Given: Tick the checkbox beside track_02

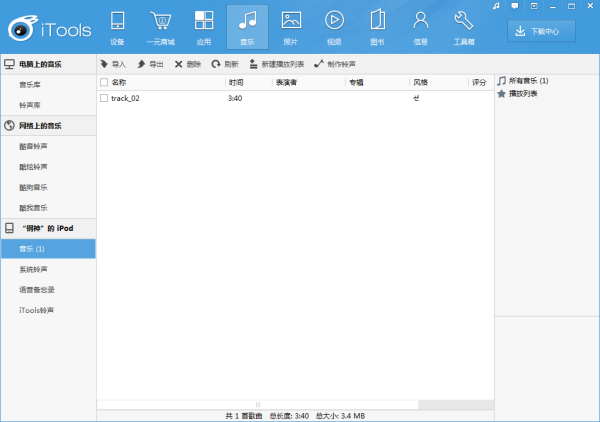Looking at the screenshot, I should 104,98.
